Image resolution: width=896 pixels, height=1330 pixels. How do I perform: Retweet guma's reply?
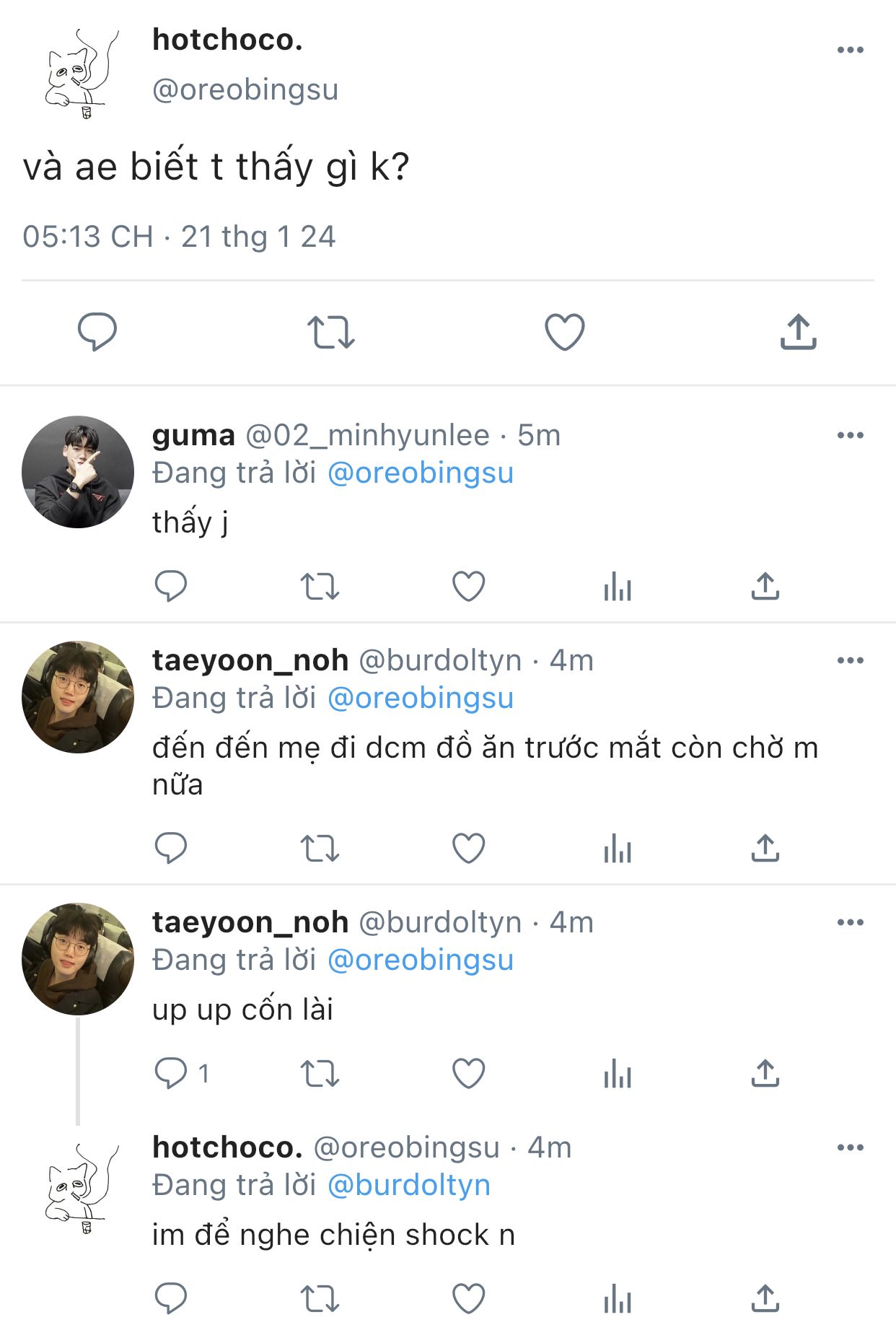pos(320,586)
